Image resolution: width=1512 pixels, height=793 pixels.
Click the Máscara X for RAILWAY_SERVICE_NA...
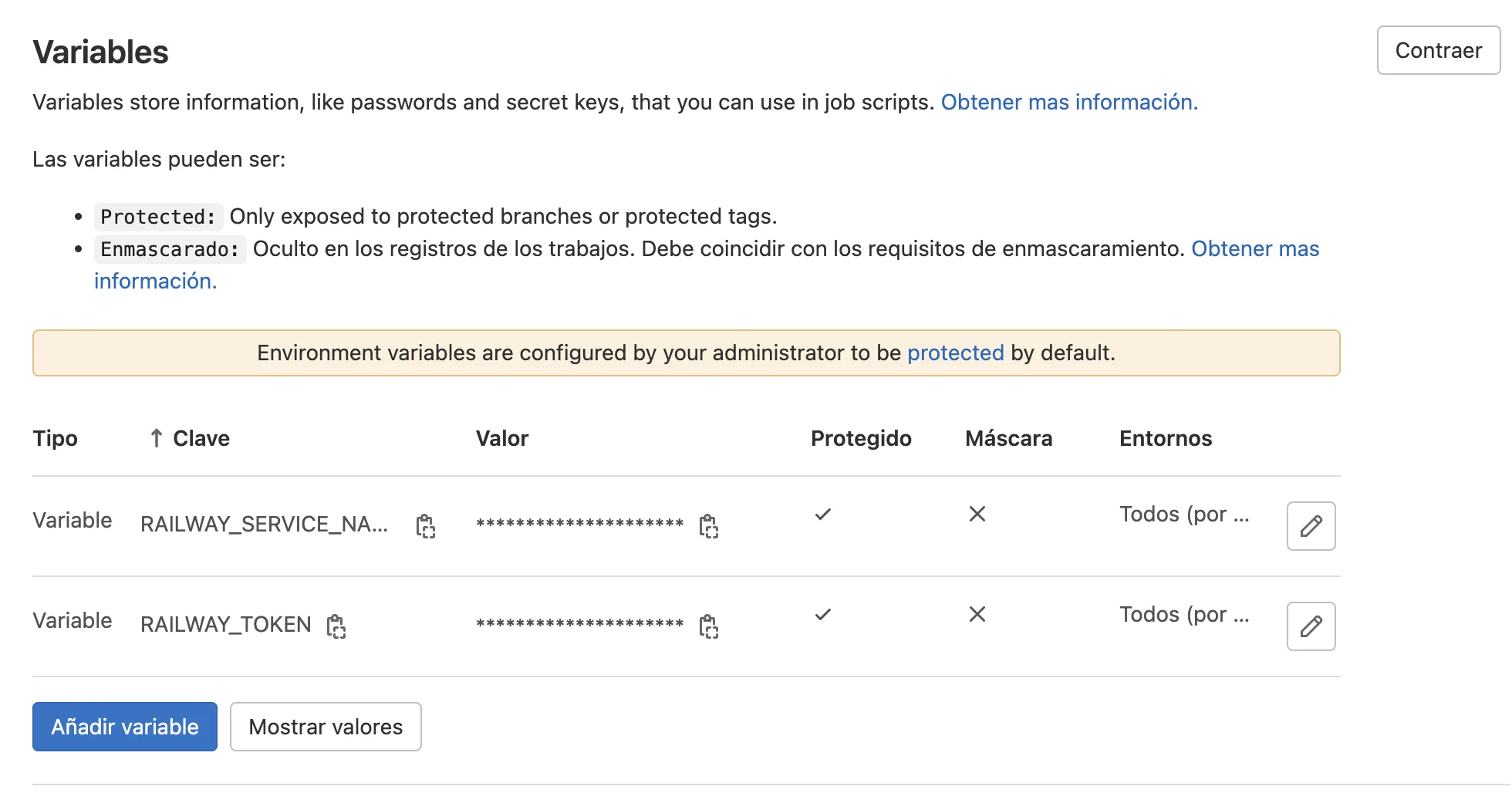pos(977,515)
